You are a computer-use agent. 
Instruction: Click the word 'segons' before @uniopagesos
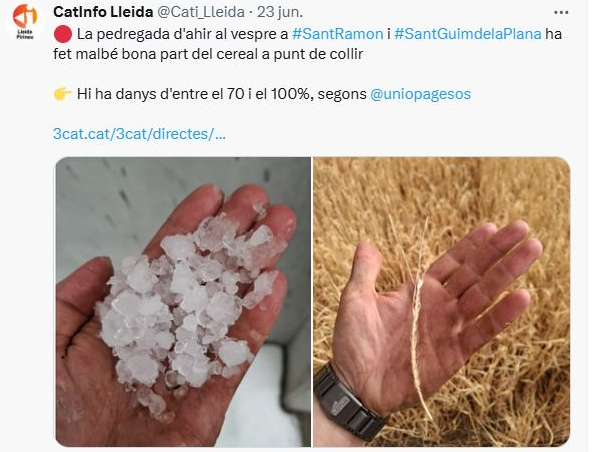[342, 94]
